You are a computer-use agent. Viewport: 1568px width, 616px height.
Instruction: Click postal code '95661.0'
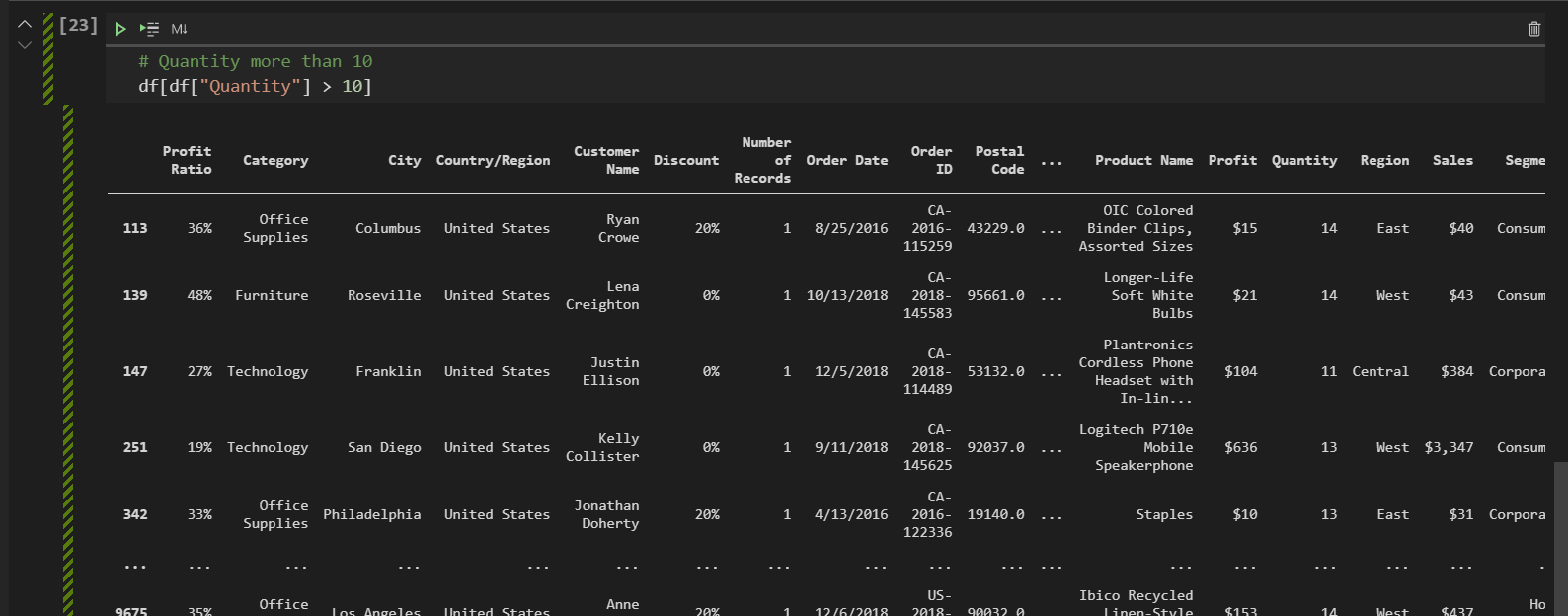(x=995, y=295)
